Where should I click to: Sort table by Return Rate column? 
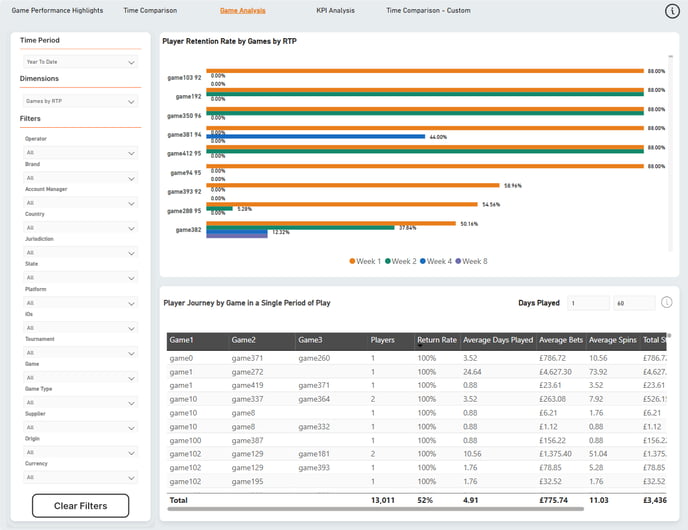437,340
